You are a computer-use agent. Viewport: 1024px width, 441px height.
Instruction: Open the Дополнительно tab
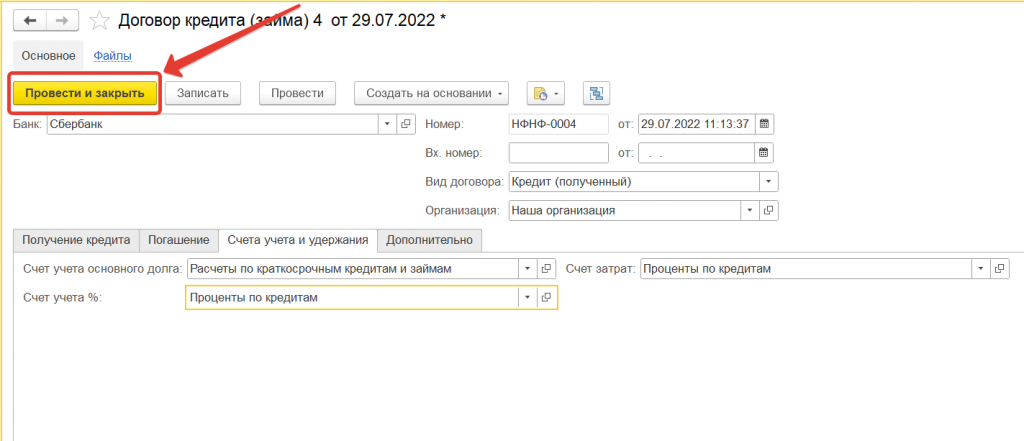tap(430, 240)
